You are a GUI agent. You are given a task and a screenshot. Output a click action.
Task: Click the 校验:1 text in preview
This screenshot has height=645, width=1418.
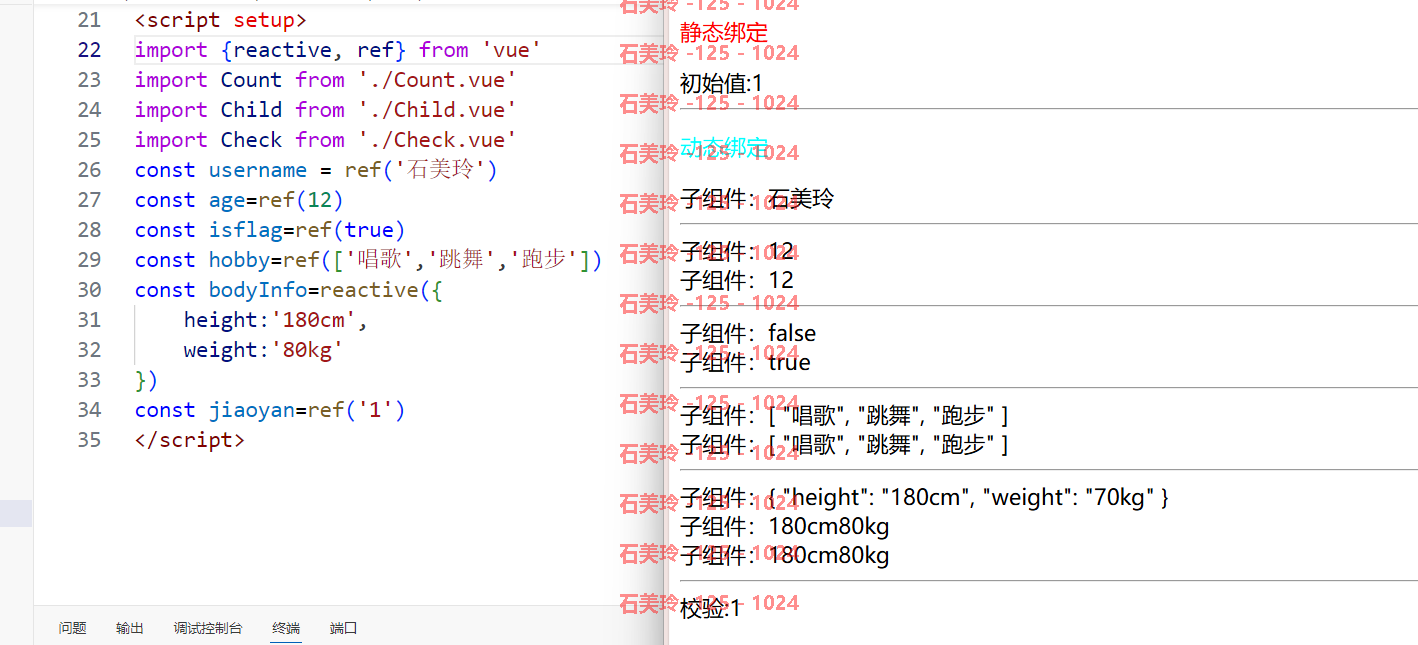(x=711, y=608)
